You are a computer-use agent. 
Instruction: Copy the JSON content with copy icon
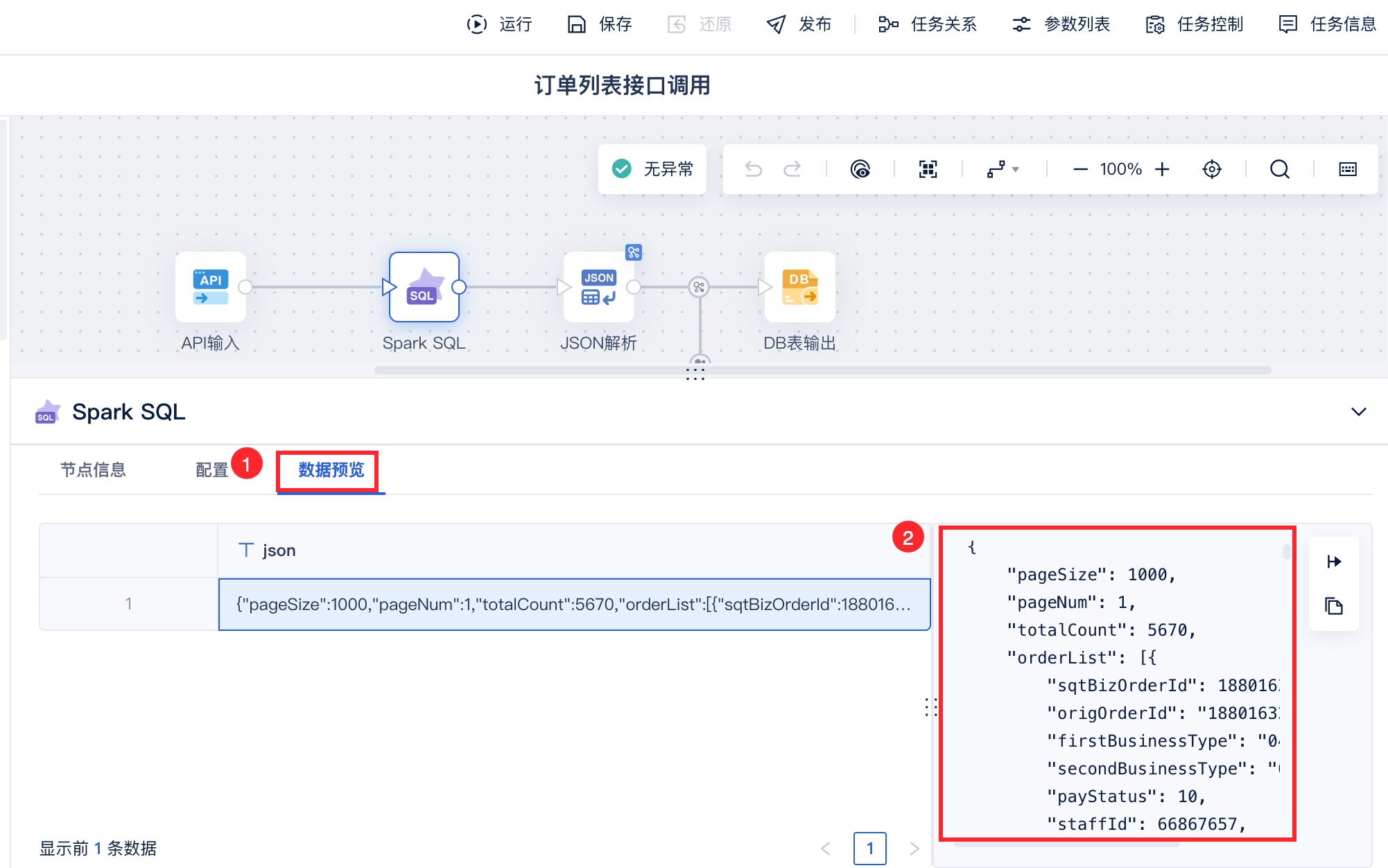click(x=1333, y=606)
